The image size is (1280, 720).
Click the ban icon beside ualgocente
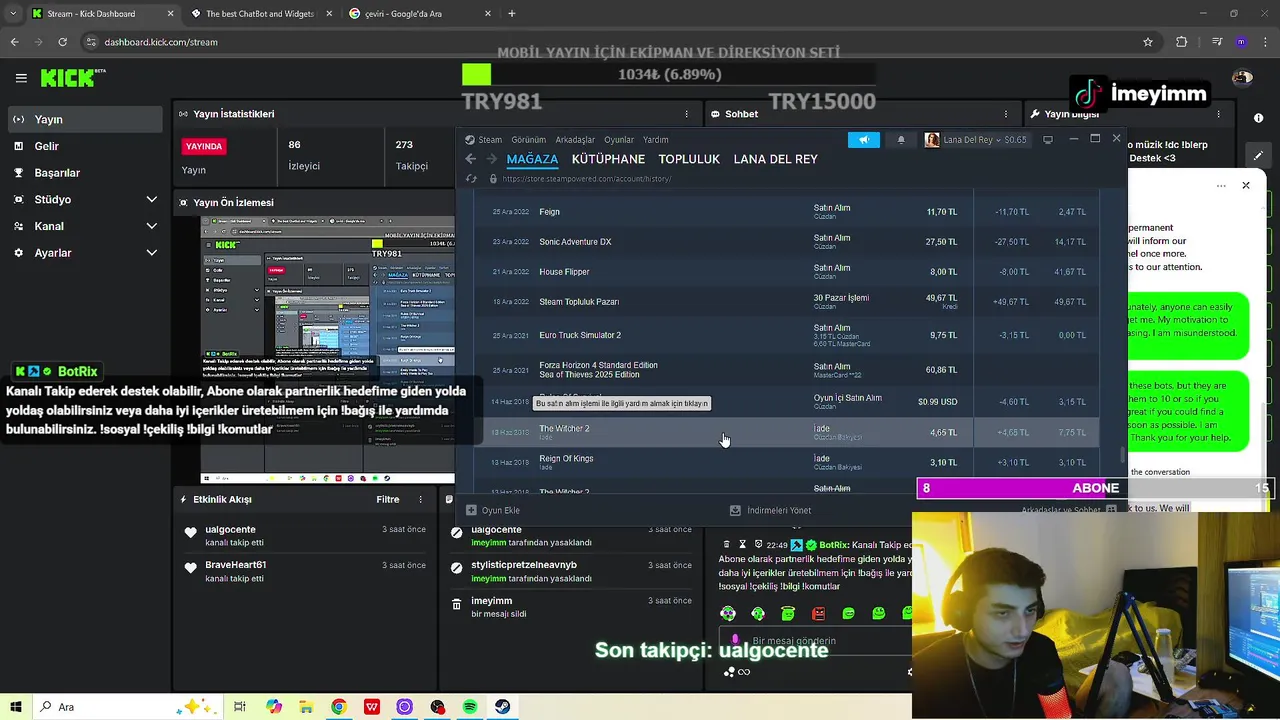click(x=457, y=533)
